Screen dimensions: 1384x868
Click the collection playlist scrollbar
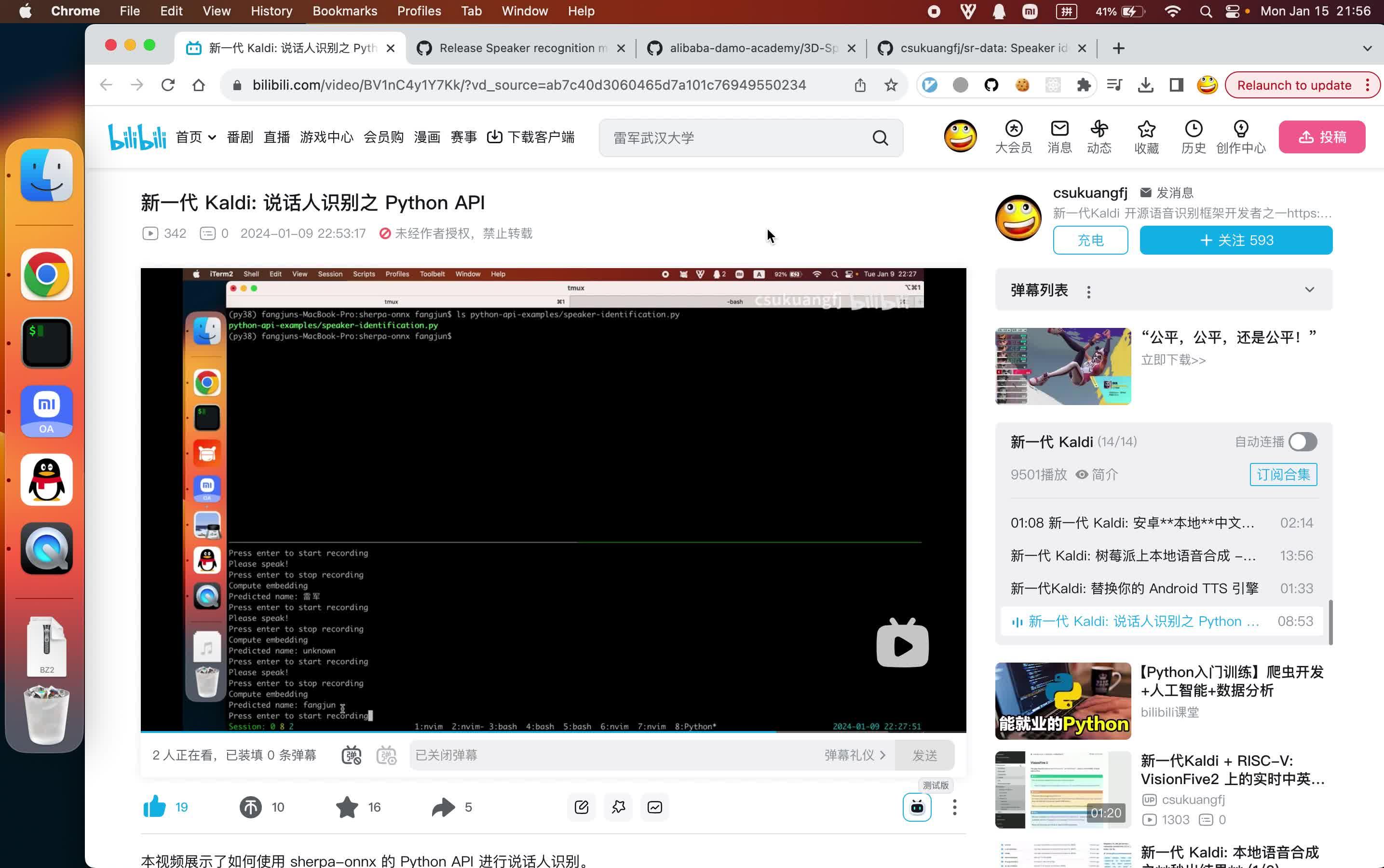[1330, 622]
